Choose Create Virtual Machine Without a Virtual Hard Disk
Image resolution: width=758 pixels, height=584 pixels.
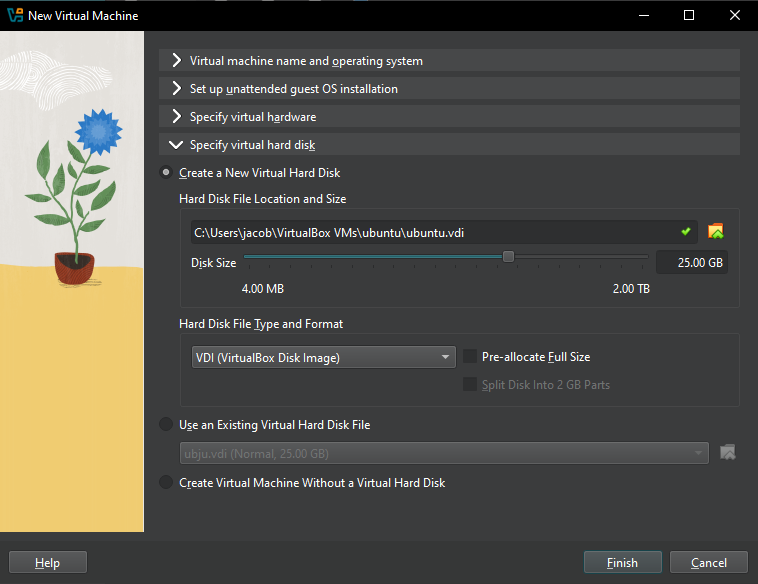coord(166,483)
